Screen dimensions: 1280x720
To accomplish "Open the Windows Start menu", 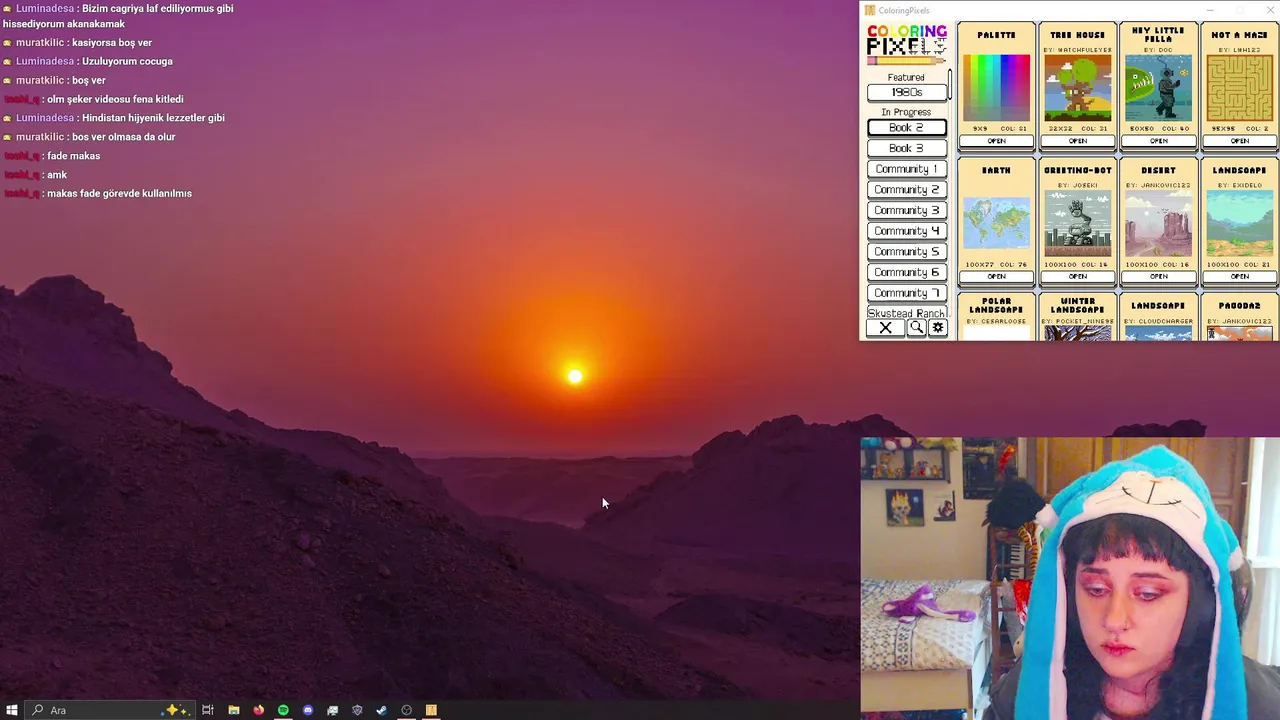I will pyautogui.click(x=12, y=710).
